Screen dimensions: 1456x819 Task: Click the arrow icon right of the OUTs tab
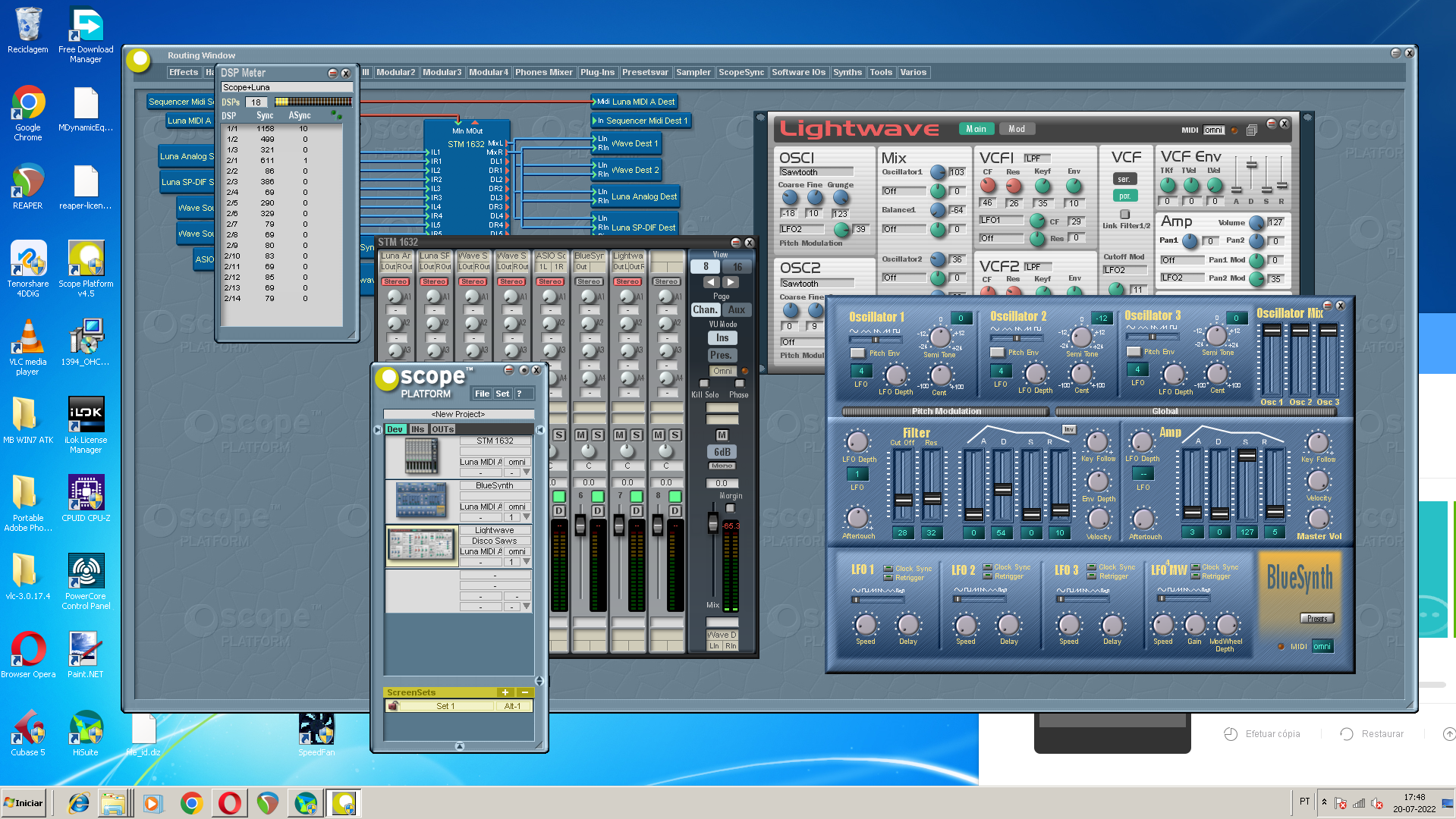click(540, 429)
